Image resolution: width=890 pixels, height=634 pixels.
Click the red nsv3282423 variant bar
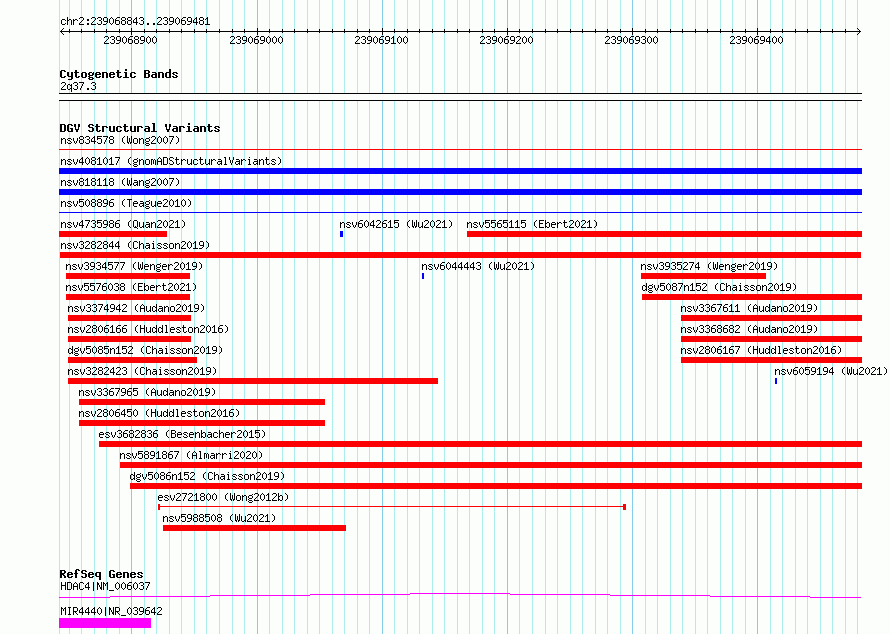click(253, 381)
